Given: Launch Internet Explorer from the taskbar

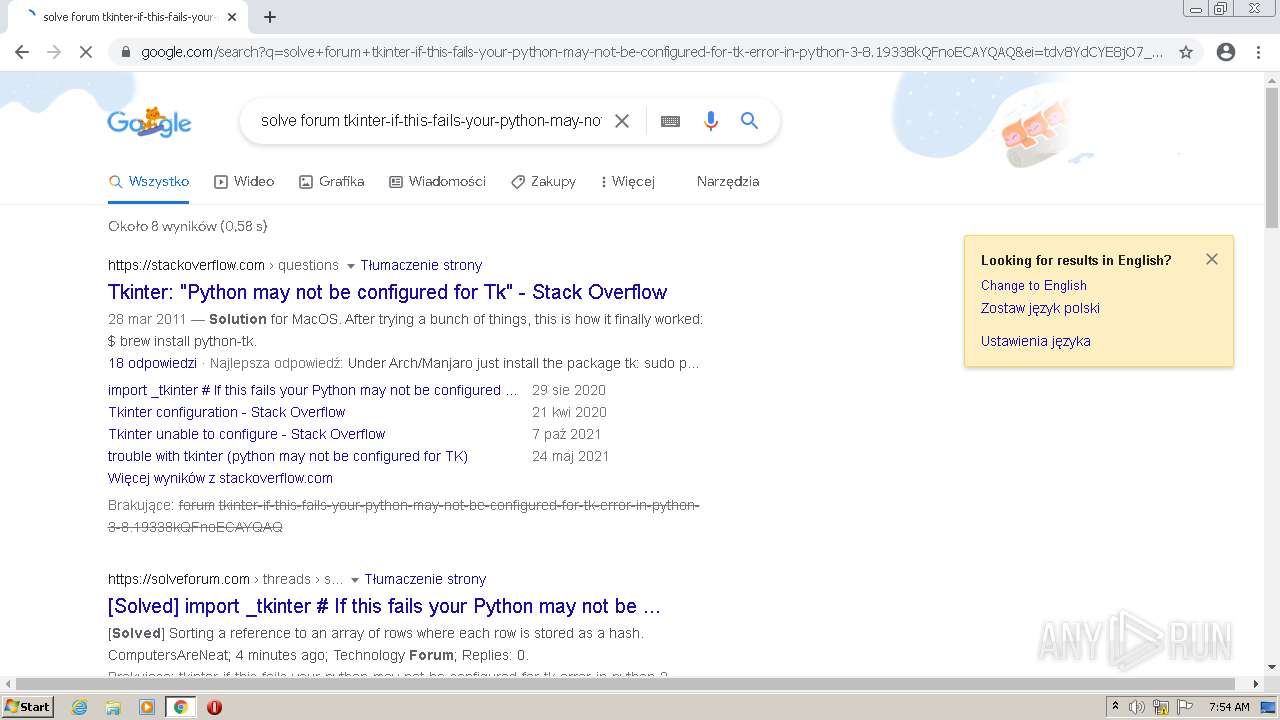Looking at the screenshot, I should [80, 707].
